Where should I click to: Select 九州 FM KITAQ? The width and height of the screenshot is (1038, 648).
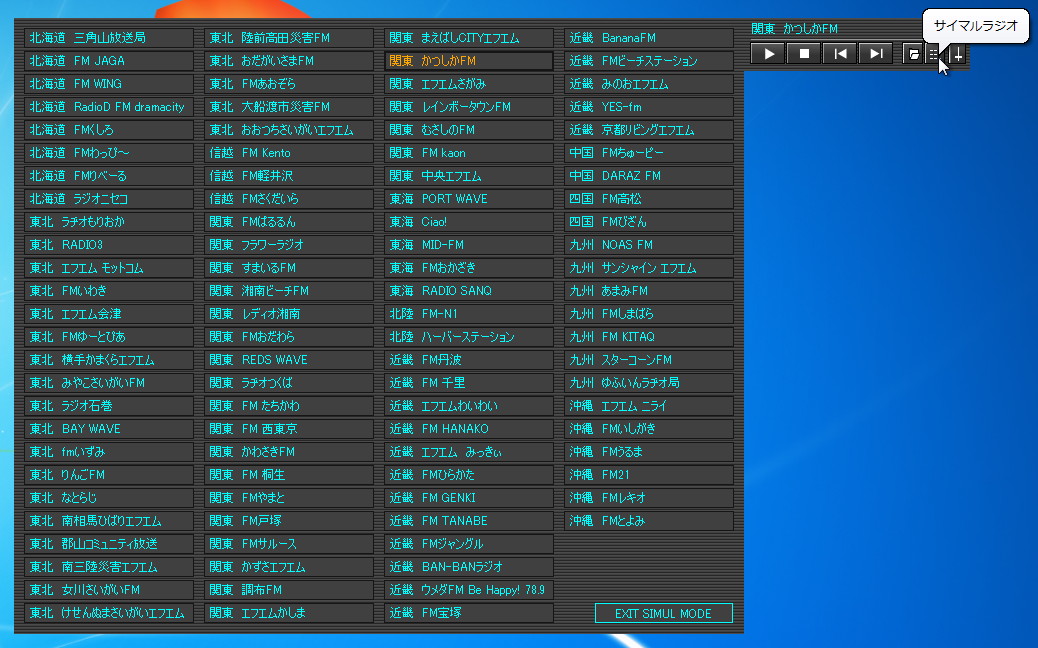point(649,337)
